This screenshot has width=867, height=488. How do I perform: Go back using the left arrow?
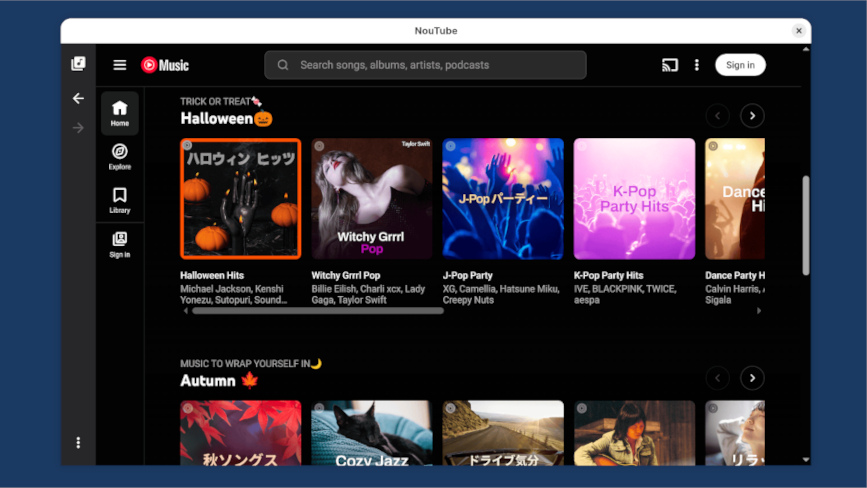[78, 98]
